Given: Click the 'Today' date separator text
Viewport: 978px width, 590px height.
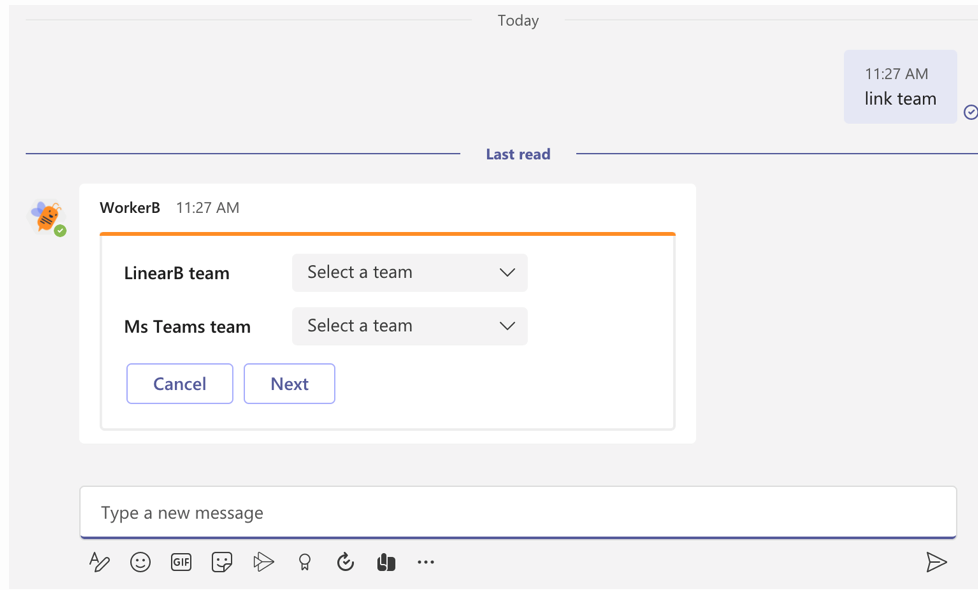Looking at the screenshot, I should click(518, 21).
